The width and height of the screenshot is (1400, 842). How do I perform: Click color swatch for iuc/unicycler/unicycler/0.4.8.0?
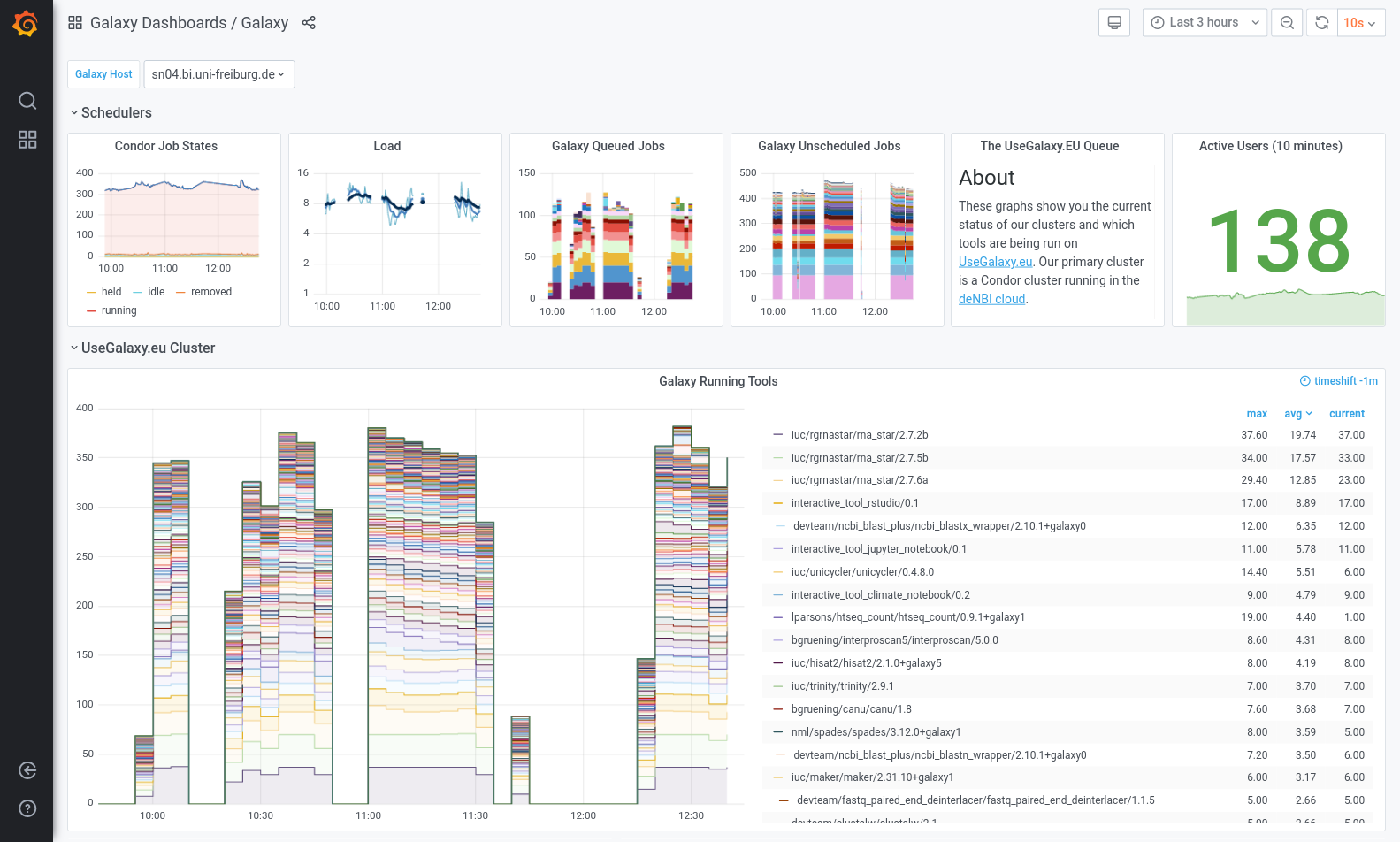[778, 572]
